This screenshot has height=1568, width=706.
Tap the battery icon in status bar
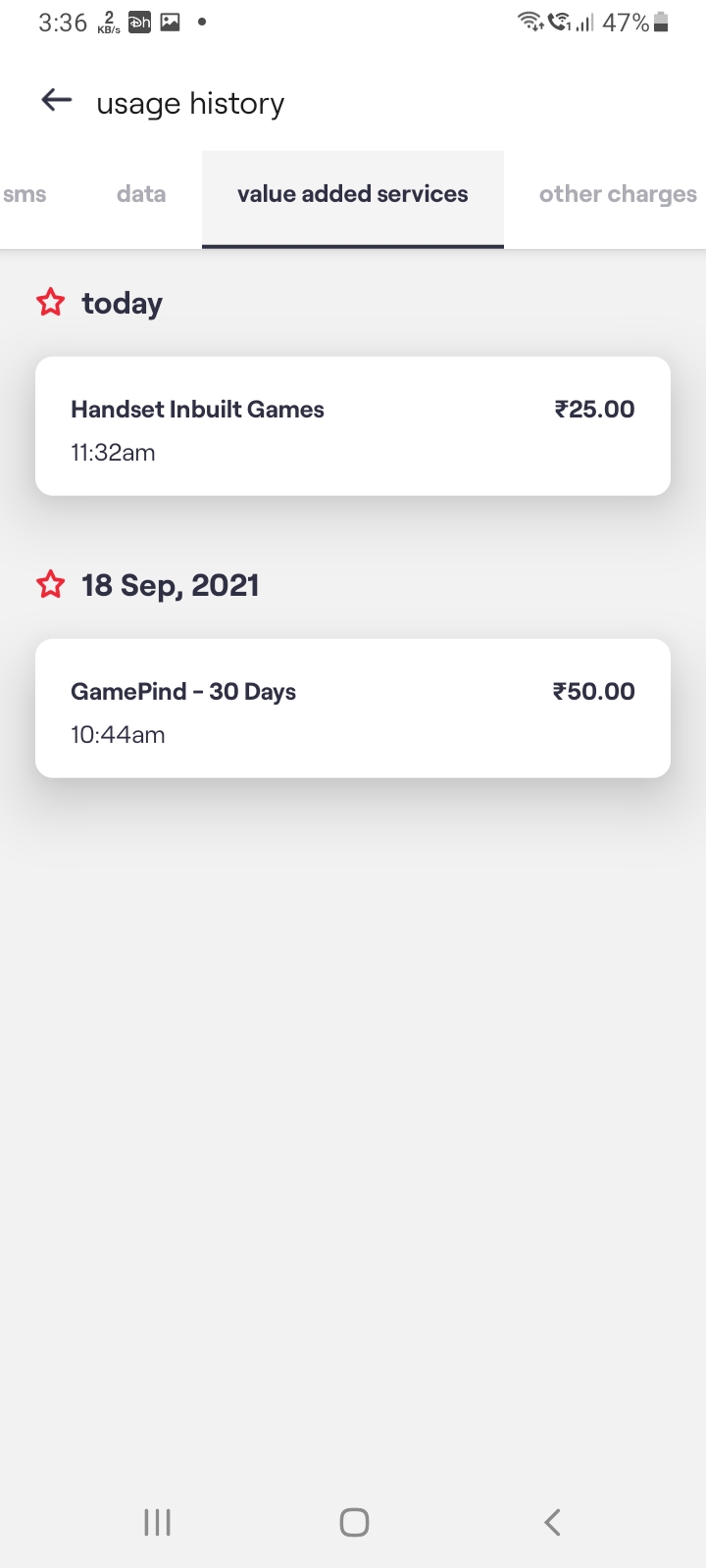point(661,23)
